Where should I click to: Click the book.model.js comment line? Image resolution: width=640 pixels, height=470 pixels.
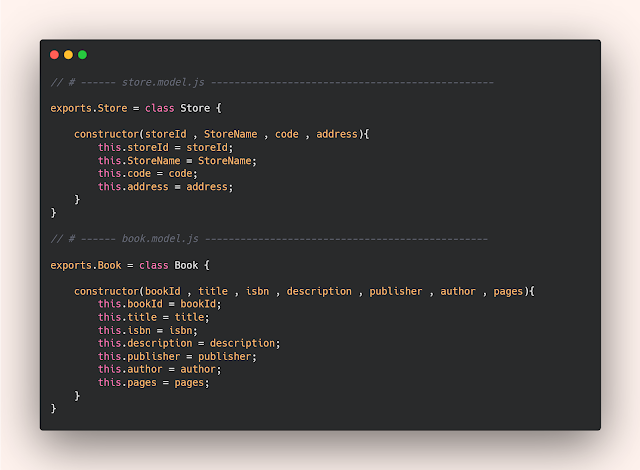pyautogui.click(x=269, y=238)
